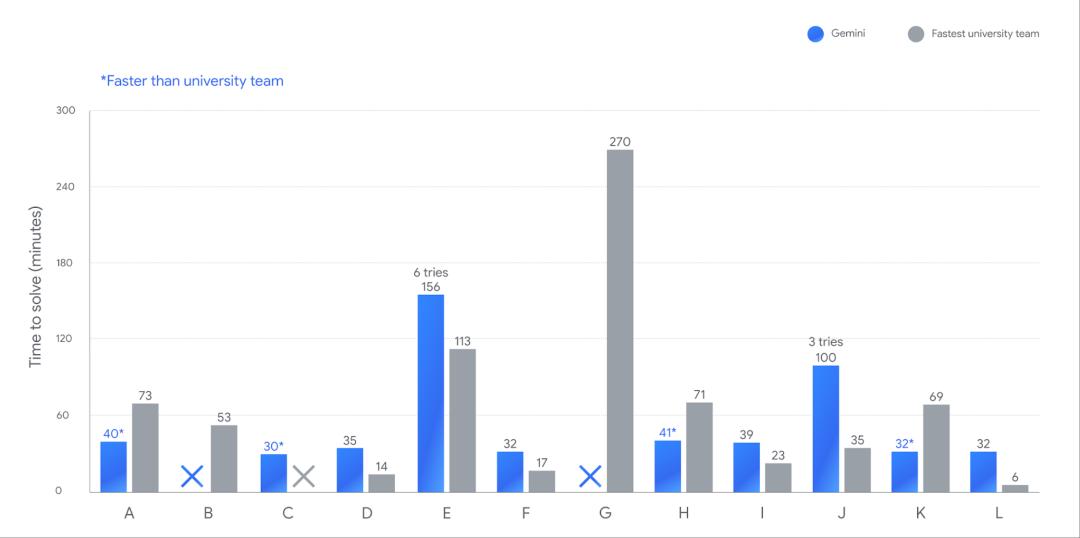Click the gray Fastest university team legend dot
The height and width of the screenshot is (538, 1080).
(x=915, y=34)
